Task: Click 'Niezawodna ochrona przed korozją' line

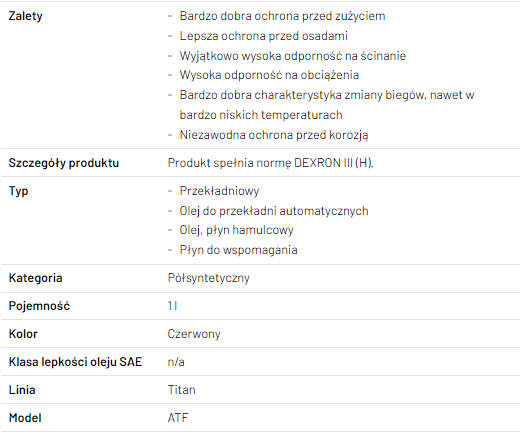Action: coord(274,135)
